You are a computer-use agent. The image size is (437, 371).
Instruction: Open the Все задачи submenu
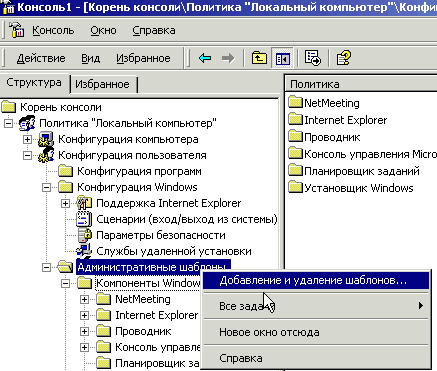point(316,306)
